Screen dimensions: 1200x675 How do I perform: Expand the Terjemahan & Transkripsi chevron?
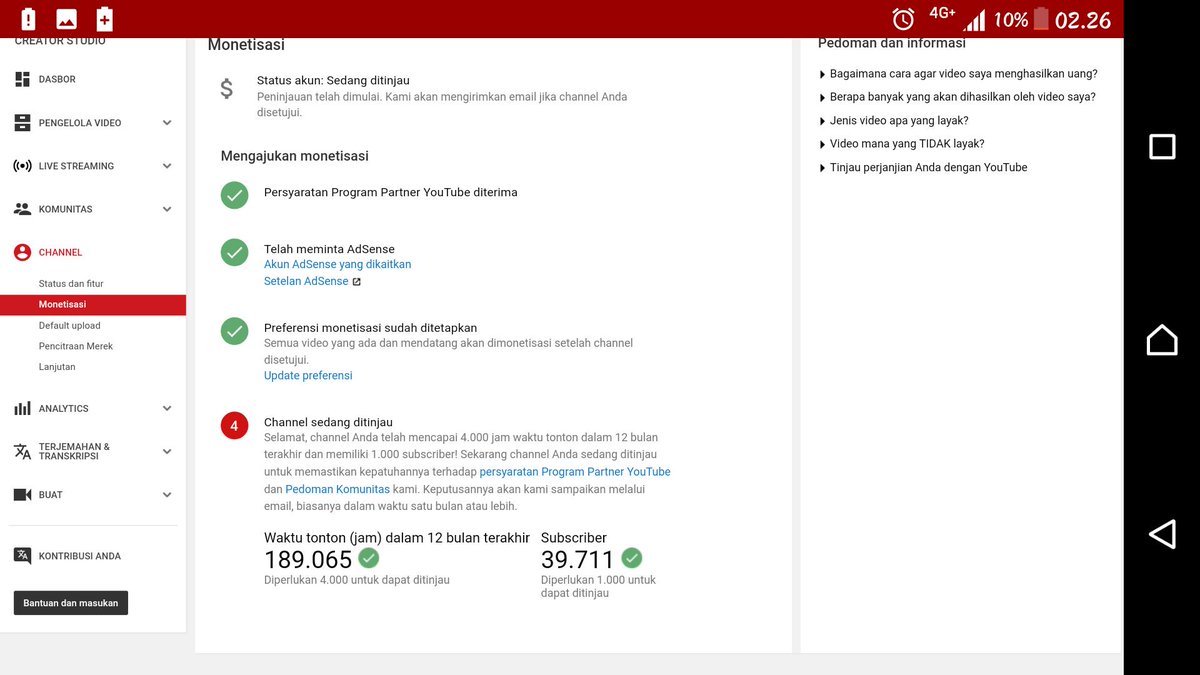click(167, 451)
